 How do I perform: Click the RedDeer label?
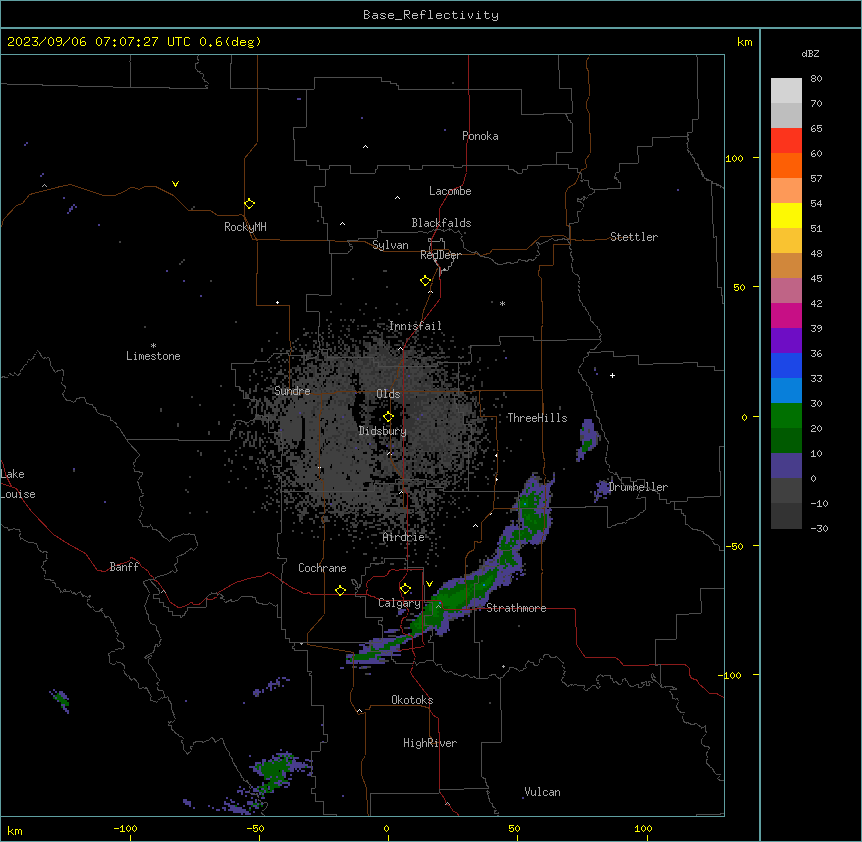pos(440,255)
